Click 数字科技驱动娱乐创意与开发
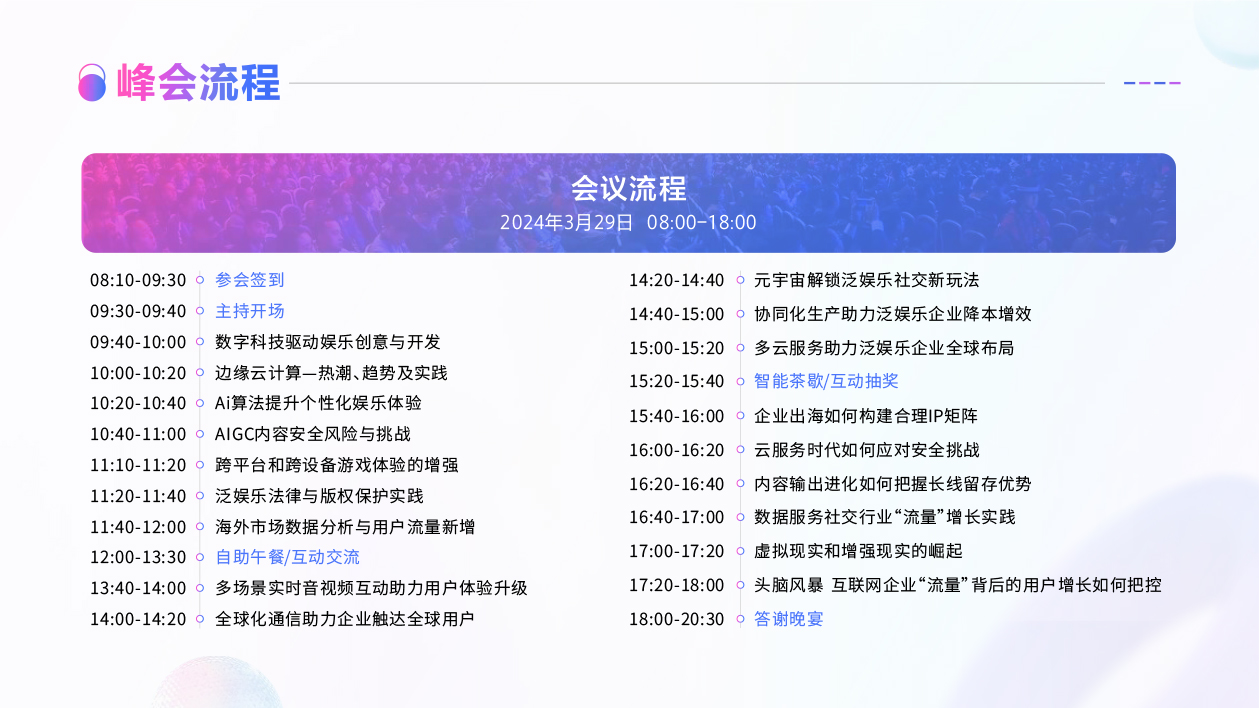The height and width of the screenshot is (708, 1259). coord(327,342)
